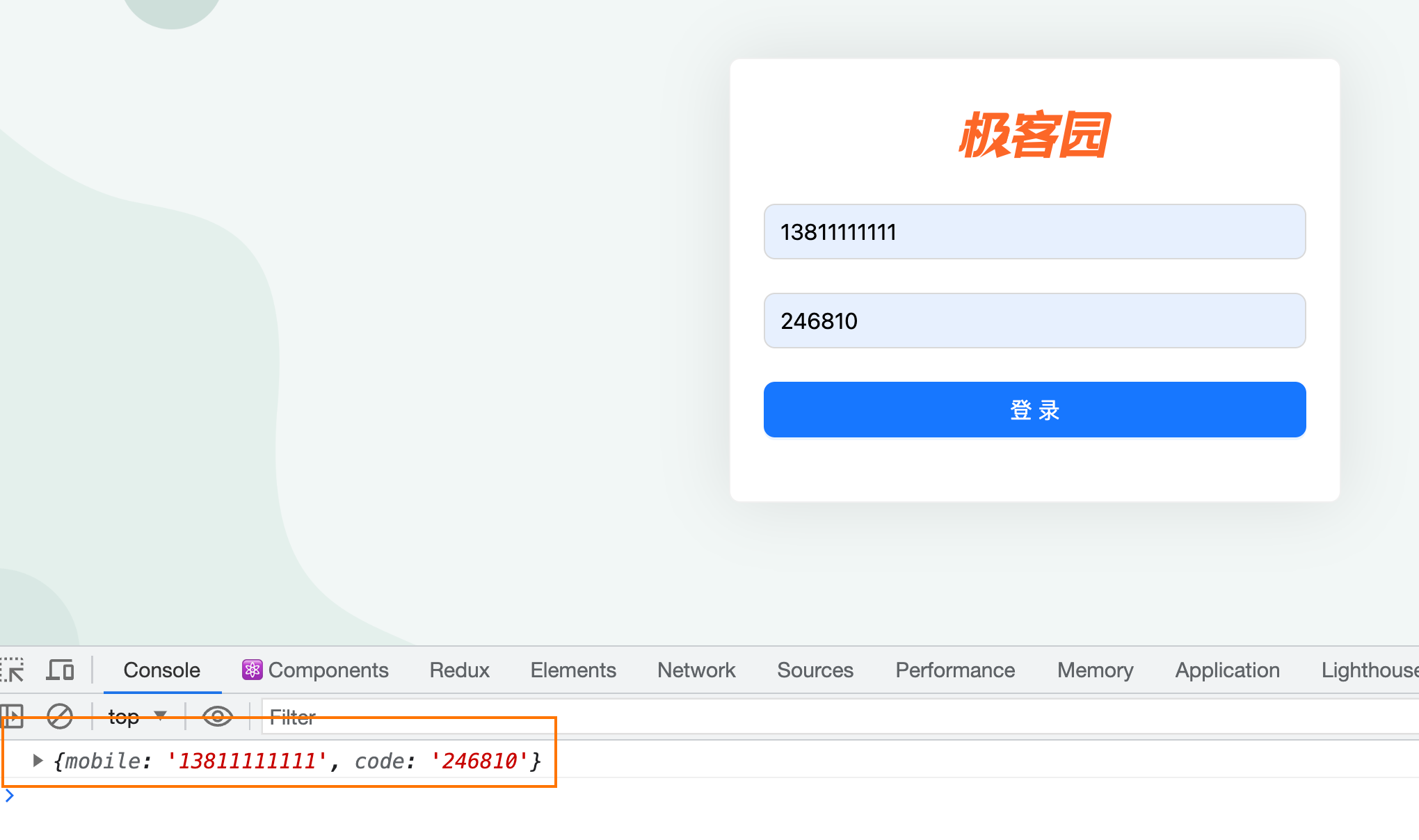Open the Application tab
The image size is (1419, 840).
[1227, 670]
